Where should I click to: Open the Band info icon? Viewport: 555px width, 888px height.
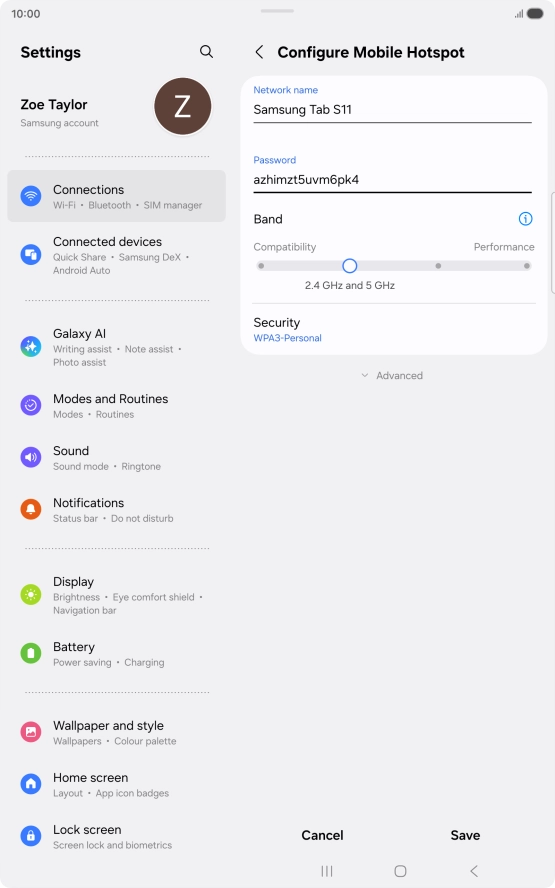coord(526,219)
